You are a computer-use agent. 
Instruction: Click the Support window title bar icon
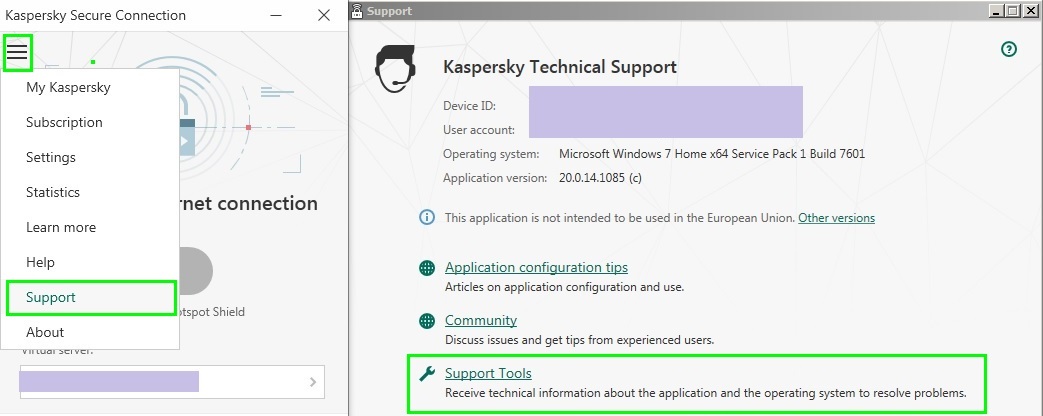tap(356, 11)
